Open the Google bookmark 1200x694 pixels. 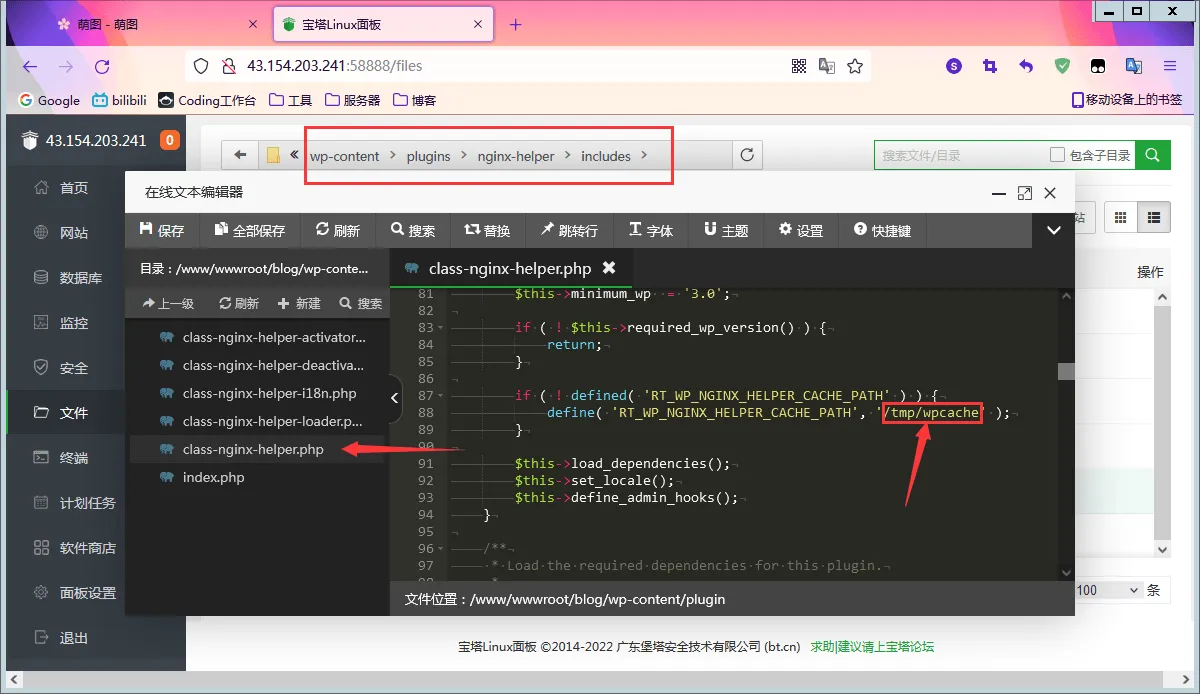tap(50, 100)
